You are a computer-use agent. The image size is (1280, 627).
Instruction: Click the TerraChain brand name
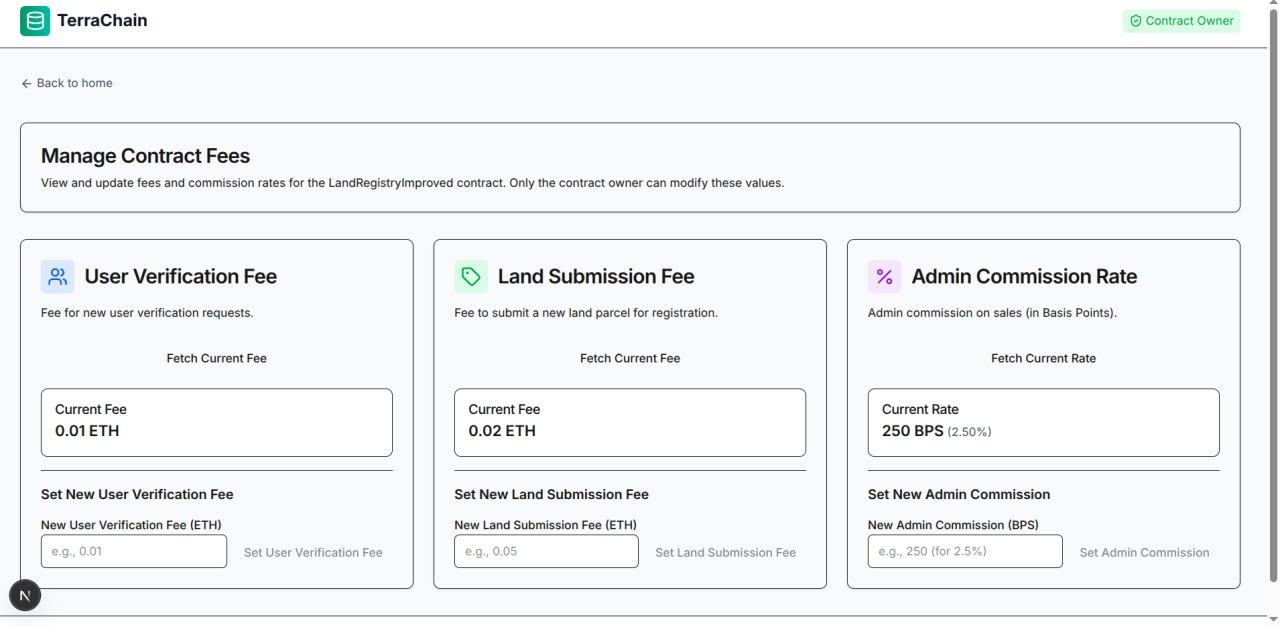pyautogui.click(x=103, y=20)
